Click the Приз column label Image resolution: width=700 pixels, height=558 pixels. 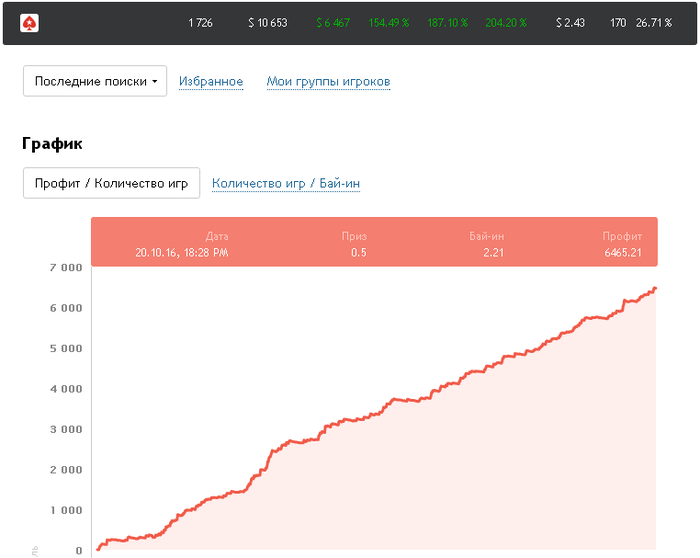[354, 236]
